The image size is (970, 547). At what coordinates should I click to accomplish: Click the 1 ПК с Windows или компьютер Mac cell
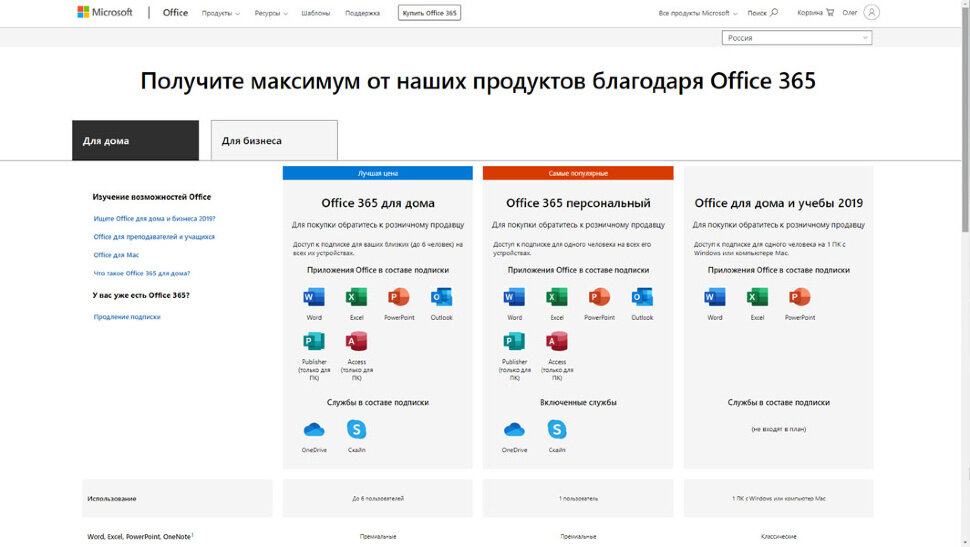click(x=778, y=498)
